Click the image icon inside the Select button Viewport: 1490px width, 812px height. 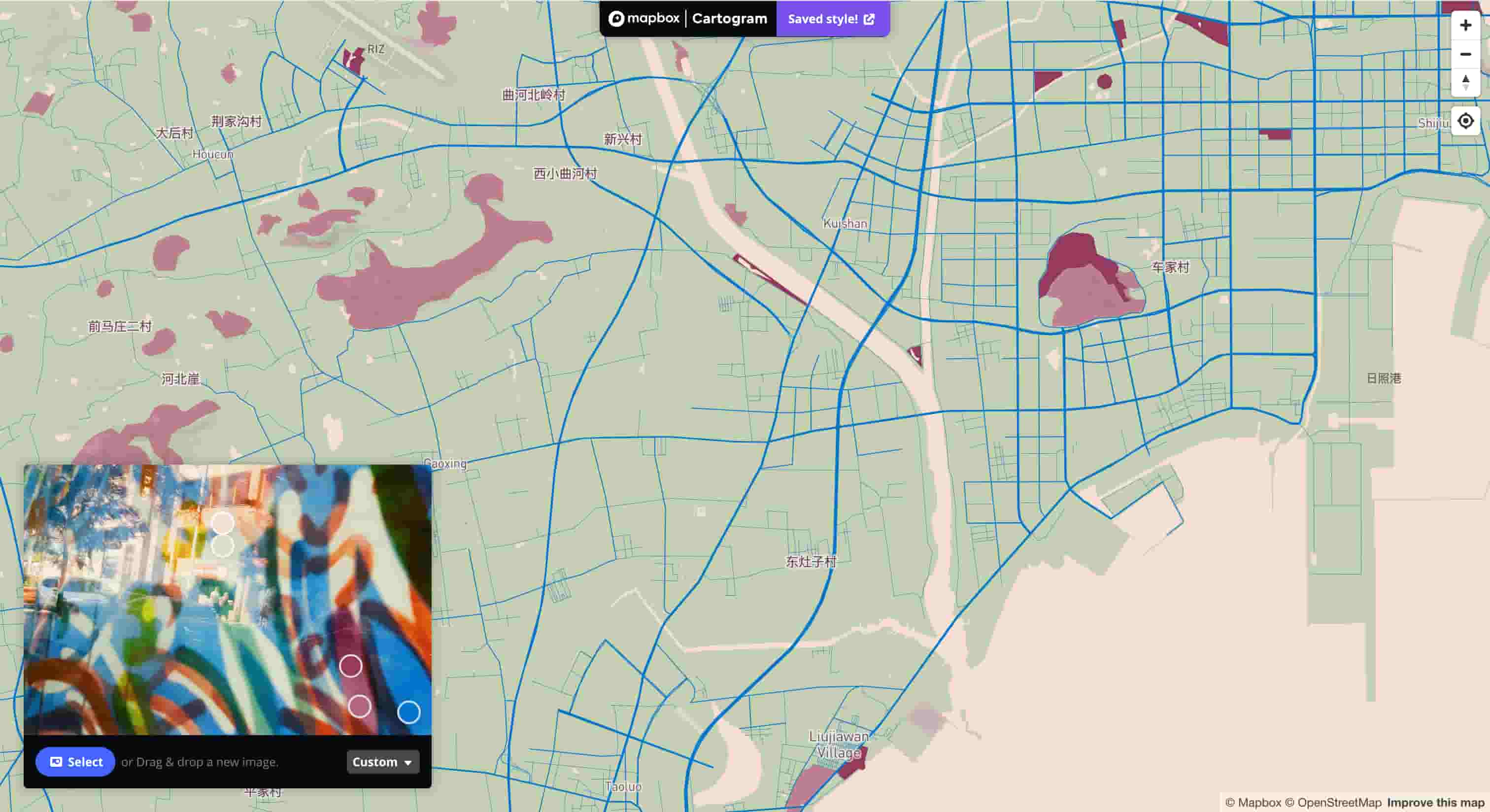click(56, 762)
